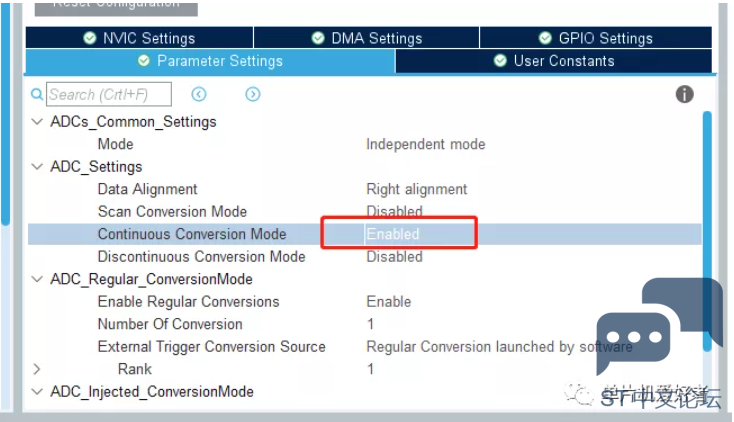Click green check on GPIO Settings
This screenshot has width=734, height=422.
click(x=545, y=38)
